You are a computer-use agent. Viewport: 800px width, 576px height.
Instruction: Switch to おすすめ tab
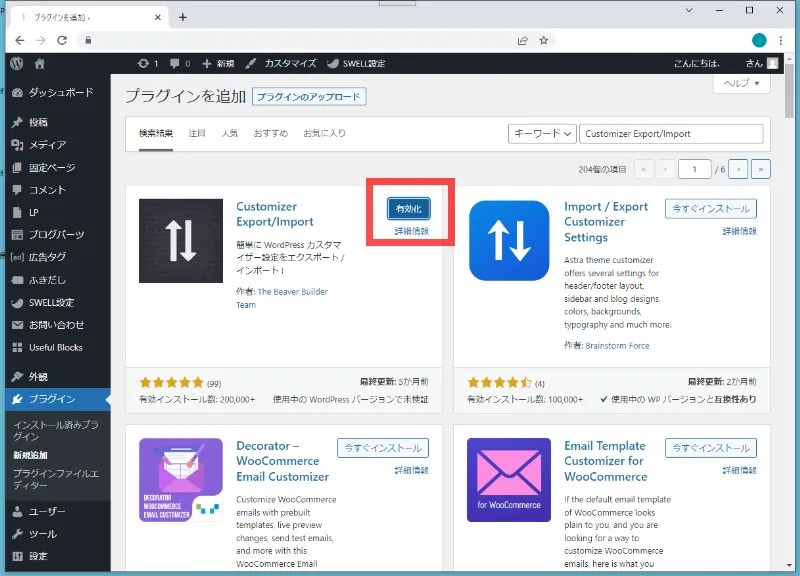[271, 134]
